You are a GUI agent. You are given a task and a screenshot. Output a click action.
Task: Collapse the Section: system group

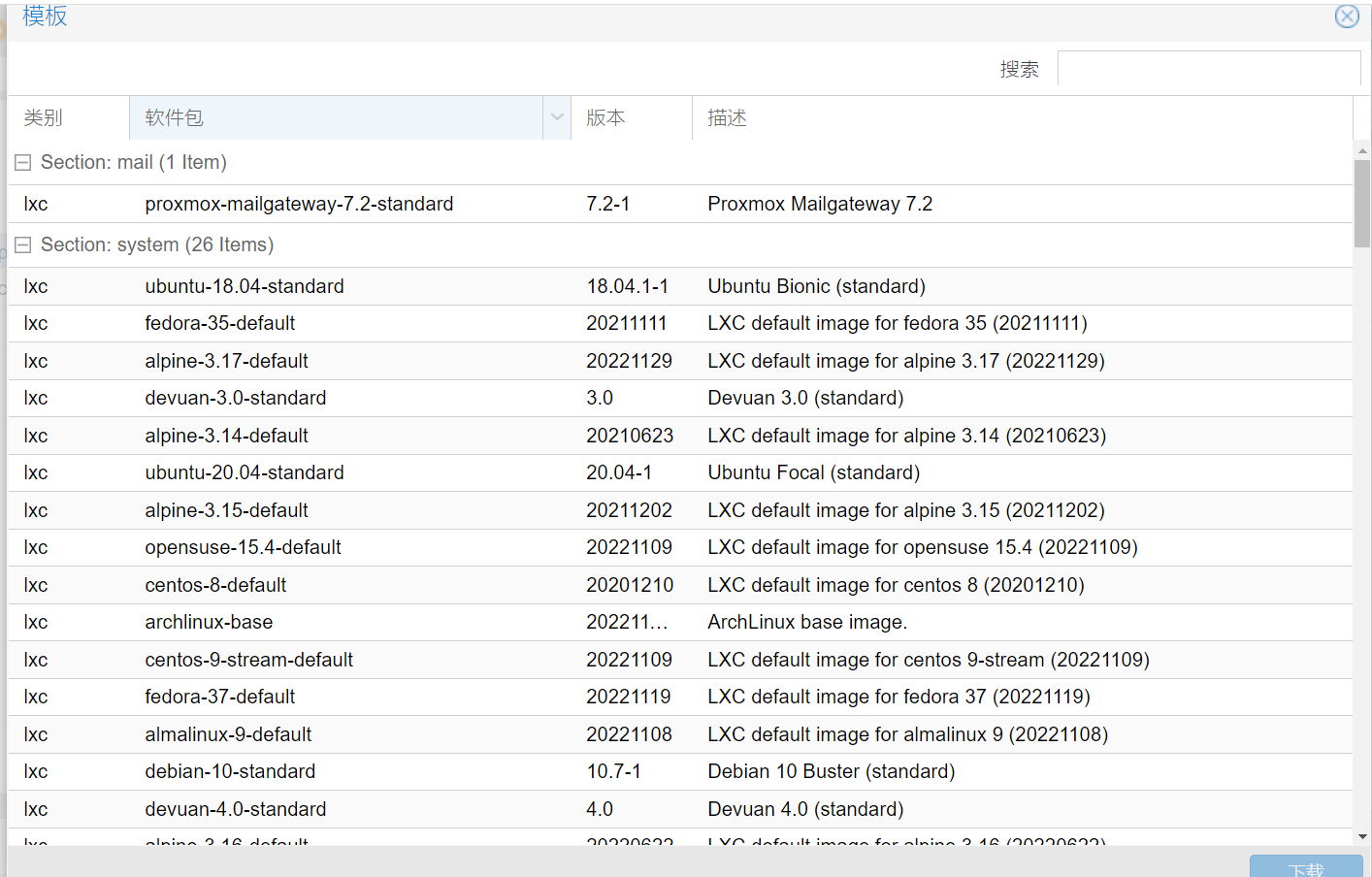[23, 245]
